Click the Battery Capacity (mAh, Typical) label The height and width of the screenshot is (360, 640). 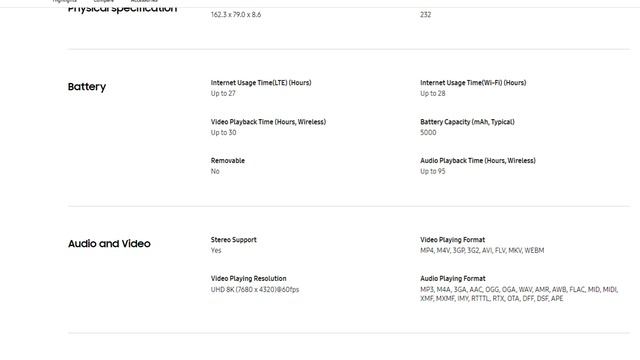coord(467,122)
